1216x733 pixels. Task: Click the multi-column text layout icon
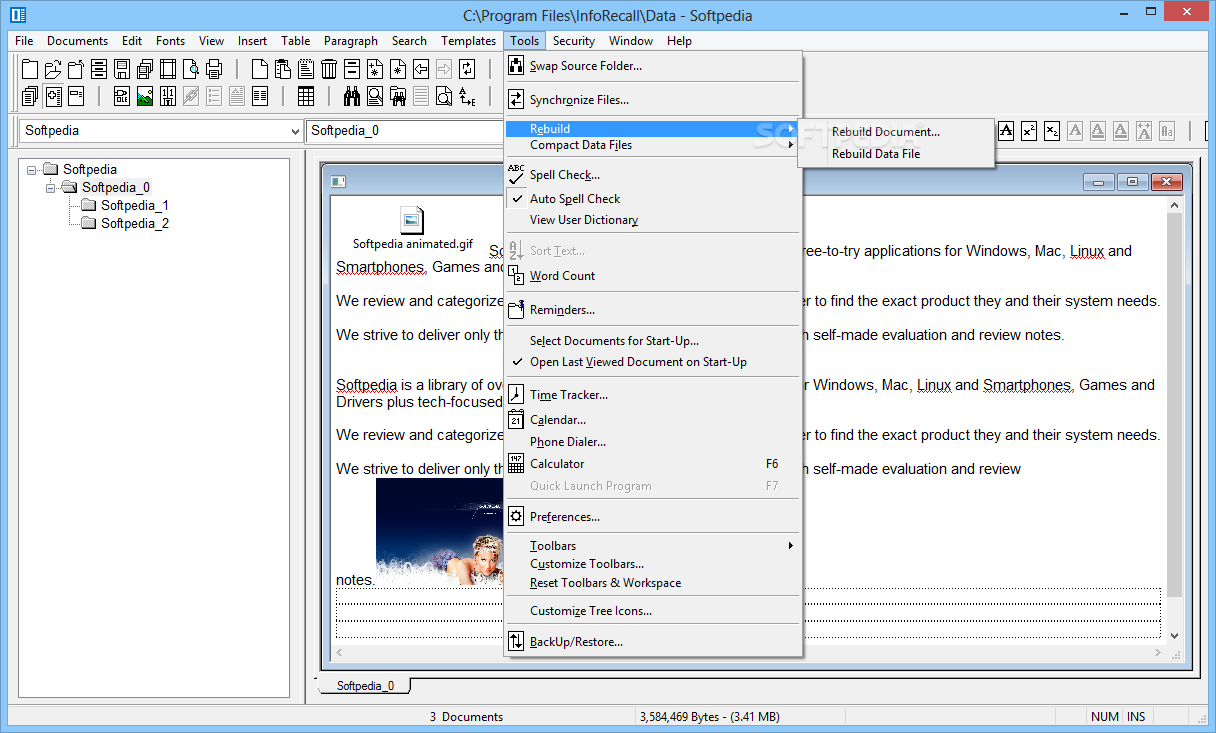[x=260, y=96]
